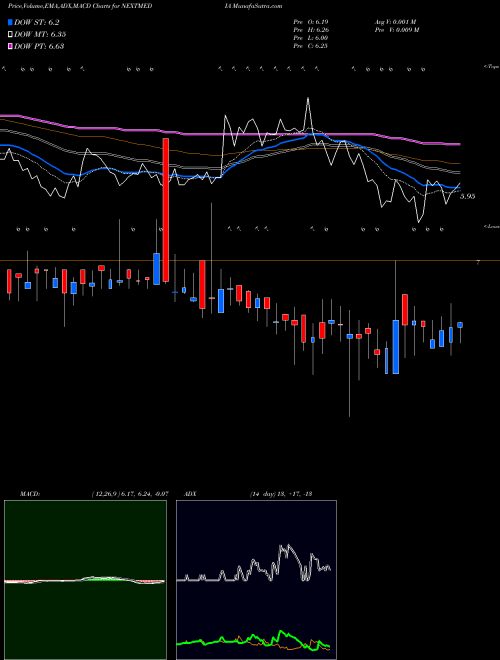Screen dimensions: 500x660
Task: Open the ADX indicator chart panel
Action: coord(256,580)
